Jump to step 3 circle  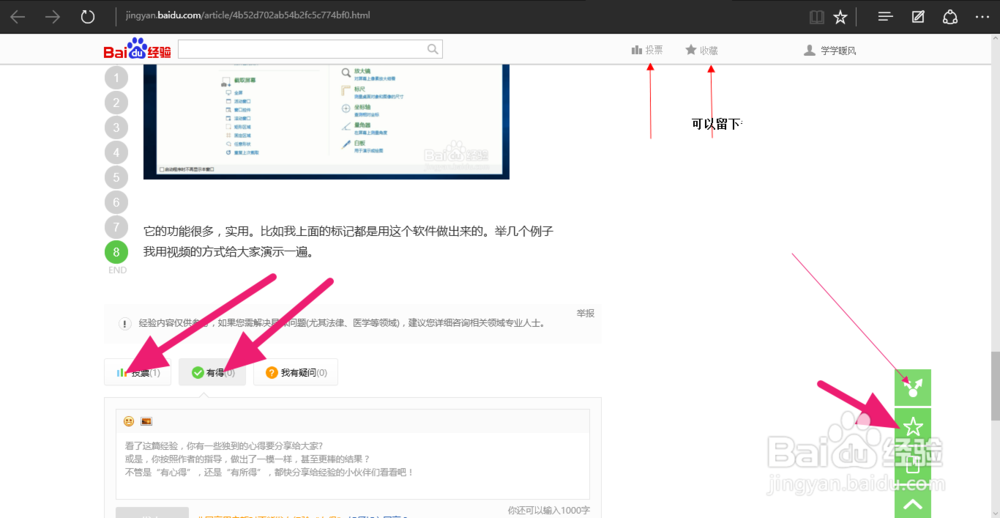tap(116, 128)
